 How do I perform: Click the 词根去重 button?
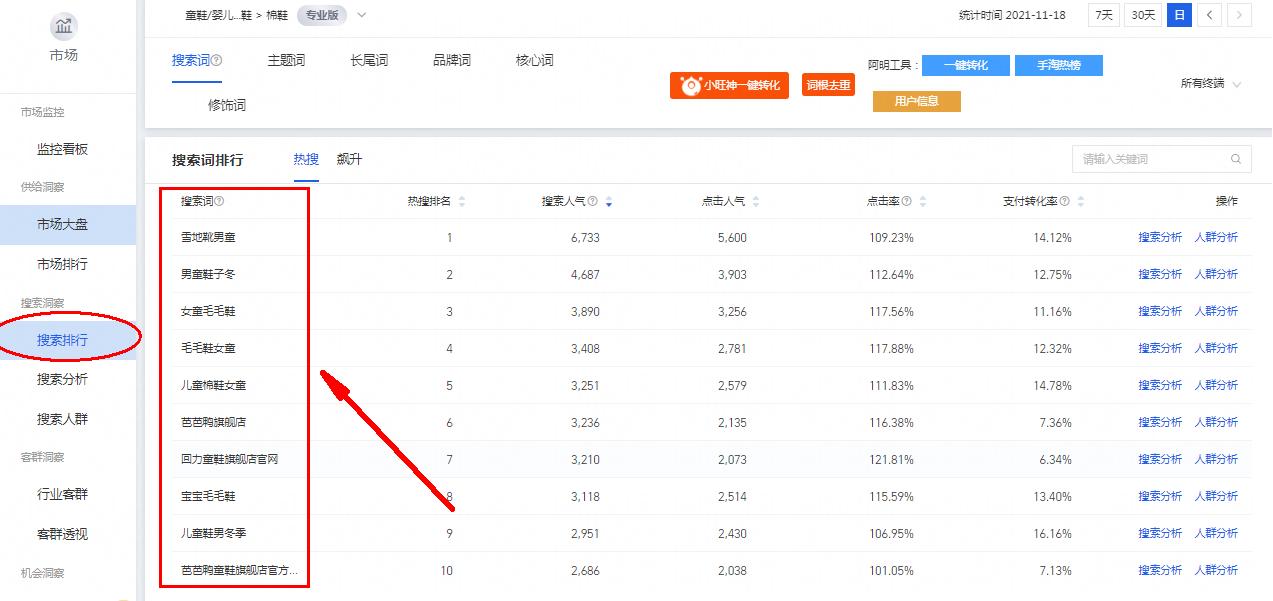[x=828, y=85]
